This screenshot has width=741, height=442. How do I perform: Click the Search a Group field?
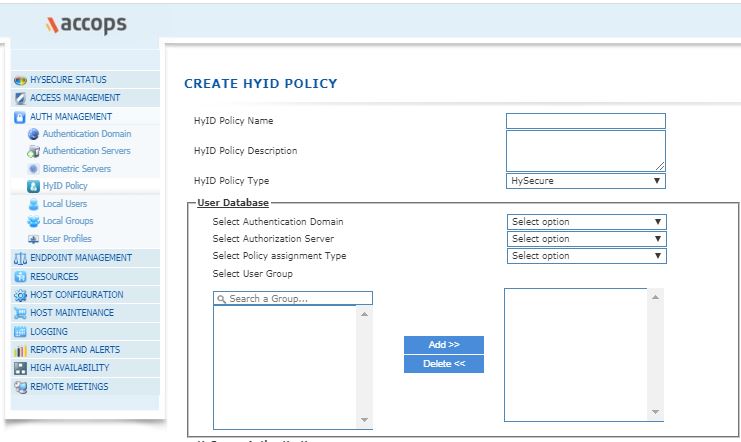point(293,298)
